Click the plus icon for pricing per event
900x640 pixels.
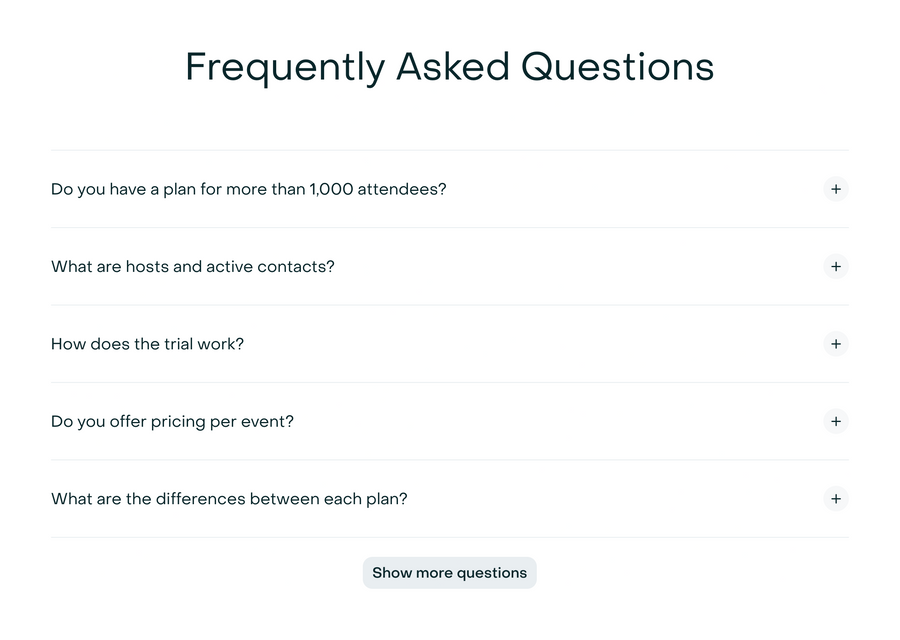836,421
